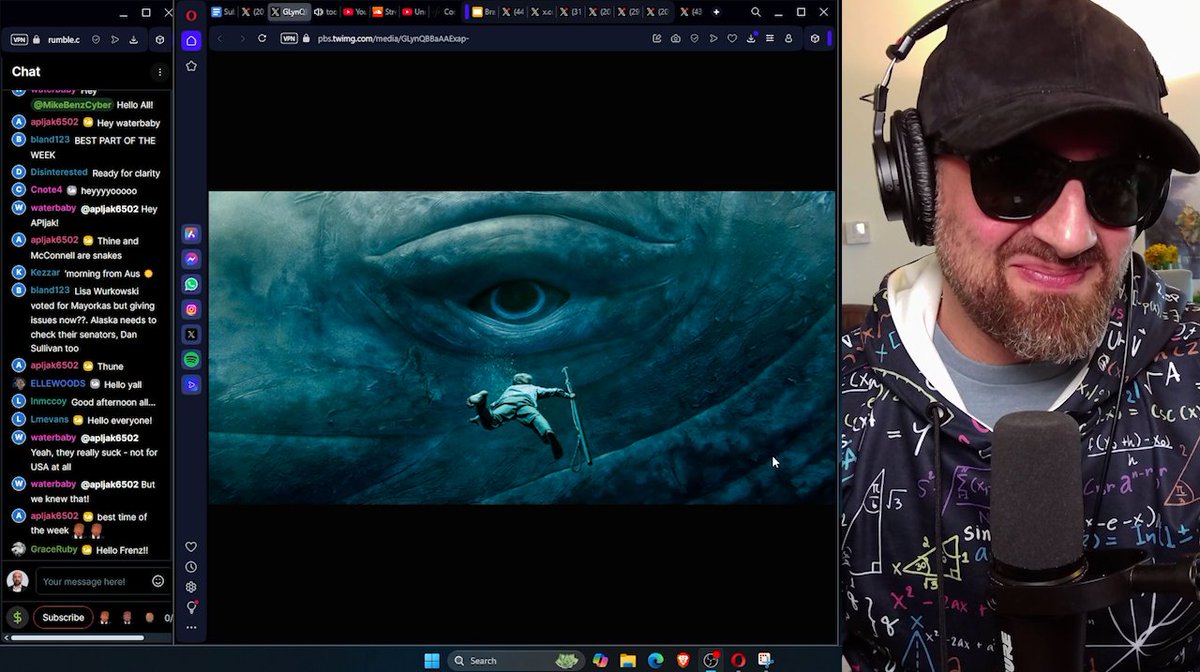Open Pinboards heart icon in sidebar
The image size is (1200, 672).
click(x=191, y=547)
